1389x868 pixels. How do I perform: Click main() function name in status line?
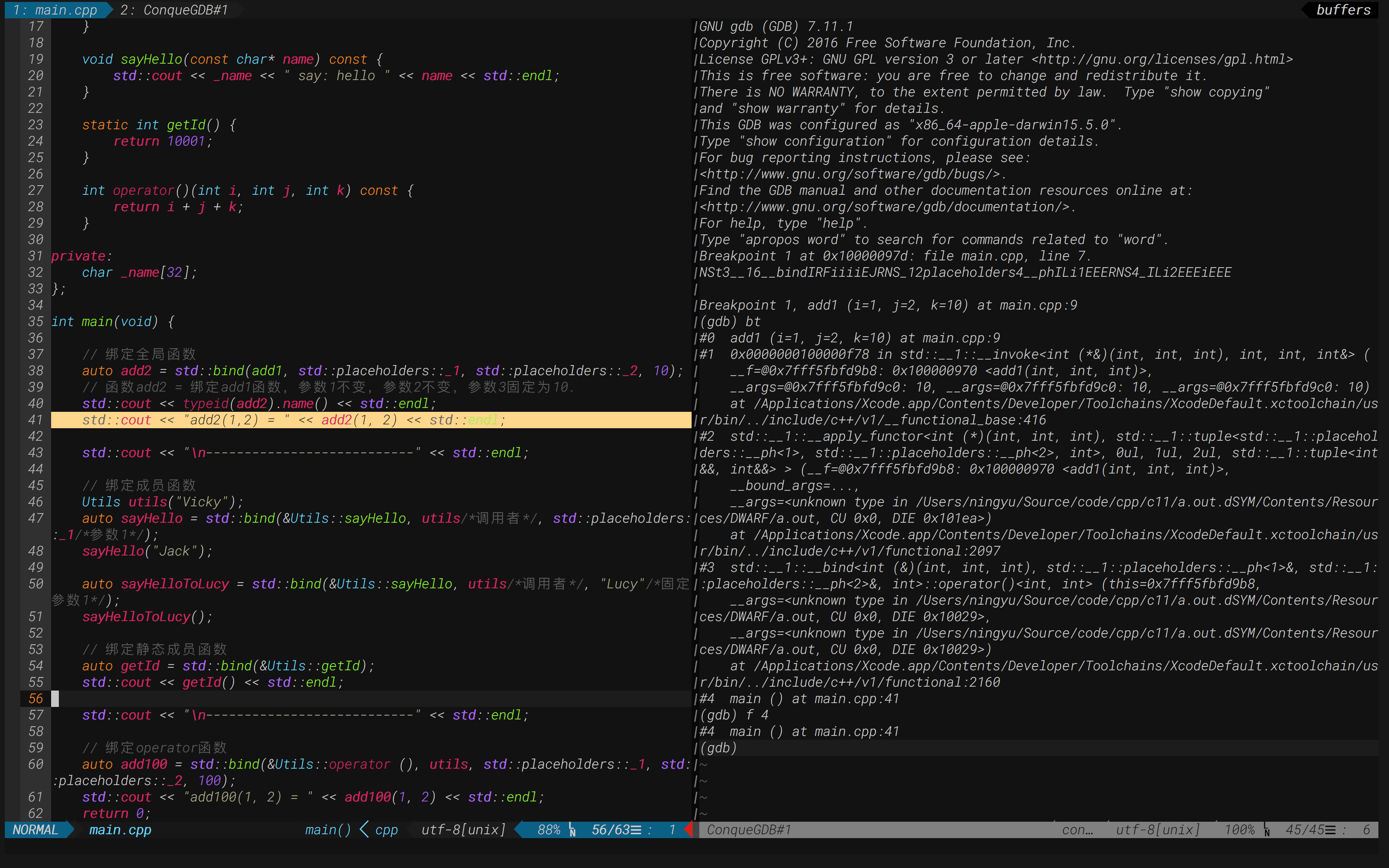(x=328, y=829)
